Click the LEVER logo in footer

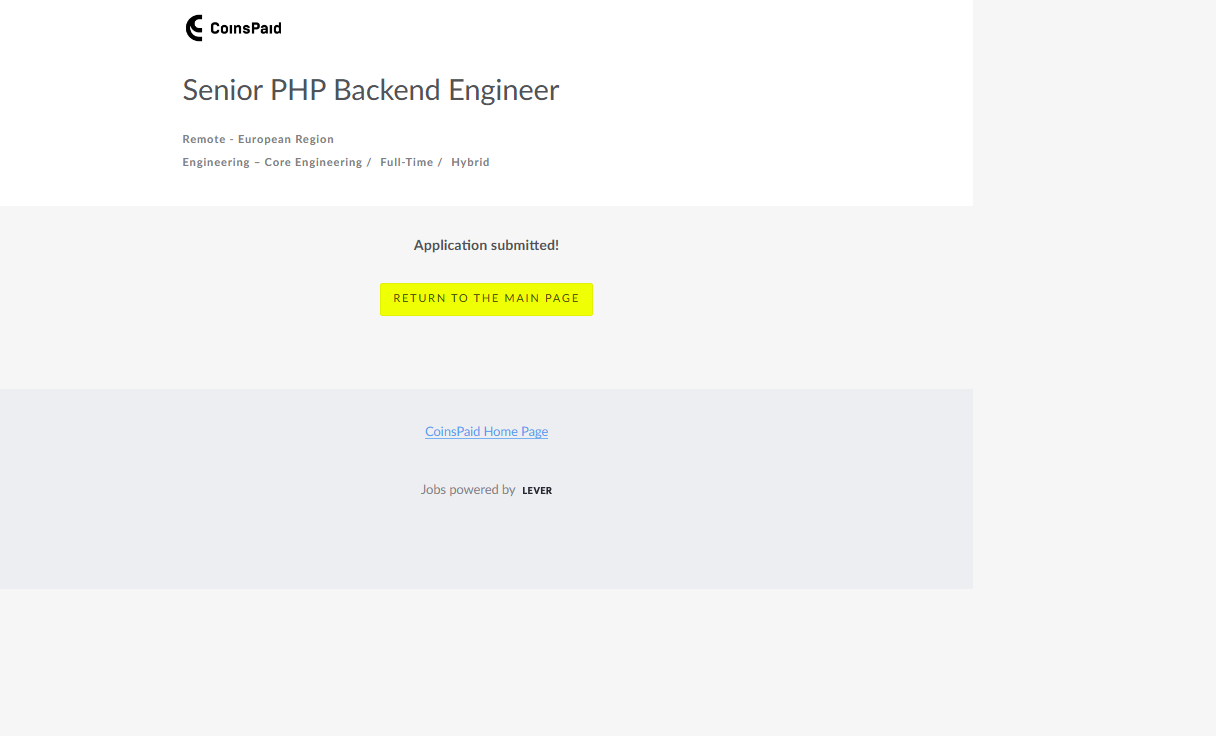click(537, 491)
